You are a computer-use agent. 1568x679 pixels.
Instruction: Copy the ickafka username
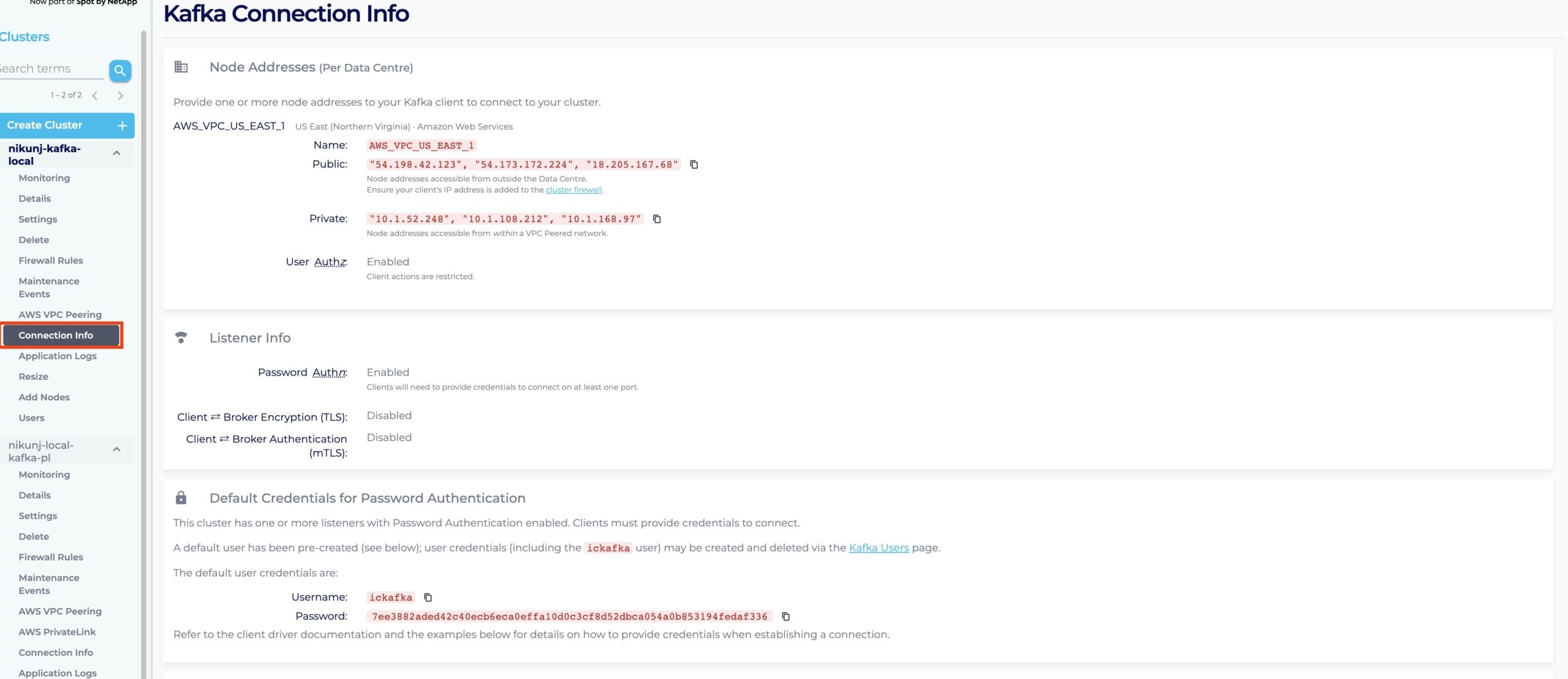tap(428, 597)
